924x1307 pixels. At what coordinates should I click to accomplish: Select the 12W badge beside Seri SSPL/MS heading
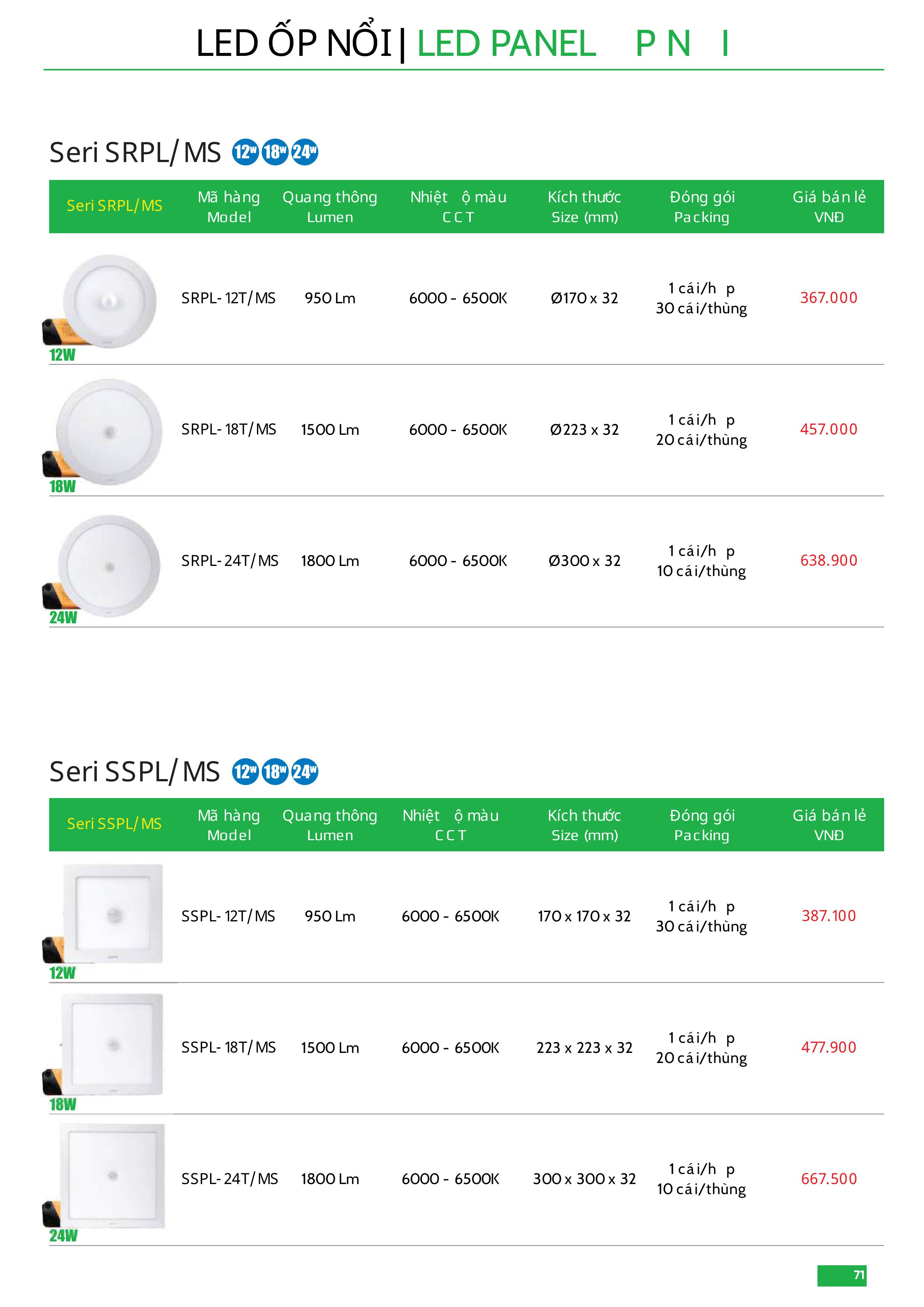[x=245, y=771]
